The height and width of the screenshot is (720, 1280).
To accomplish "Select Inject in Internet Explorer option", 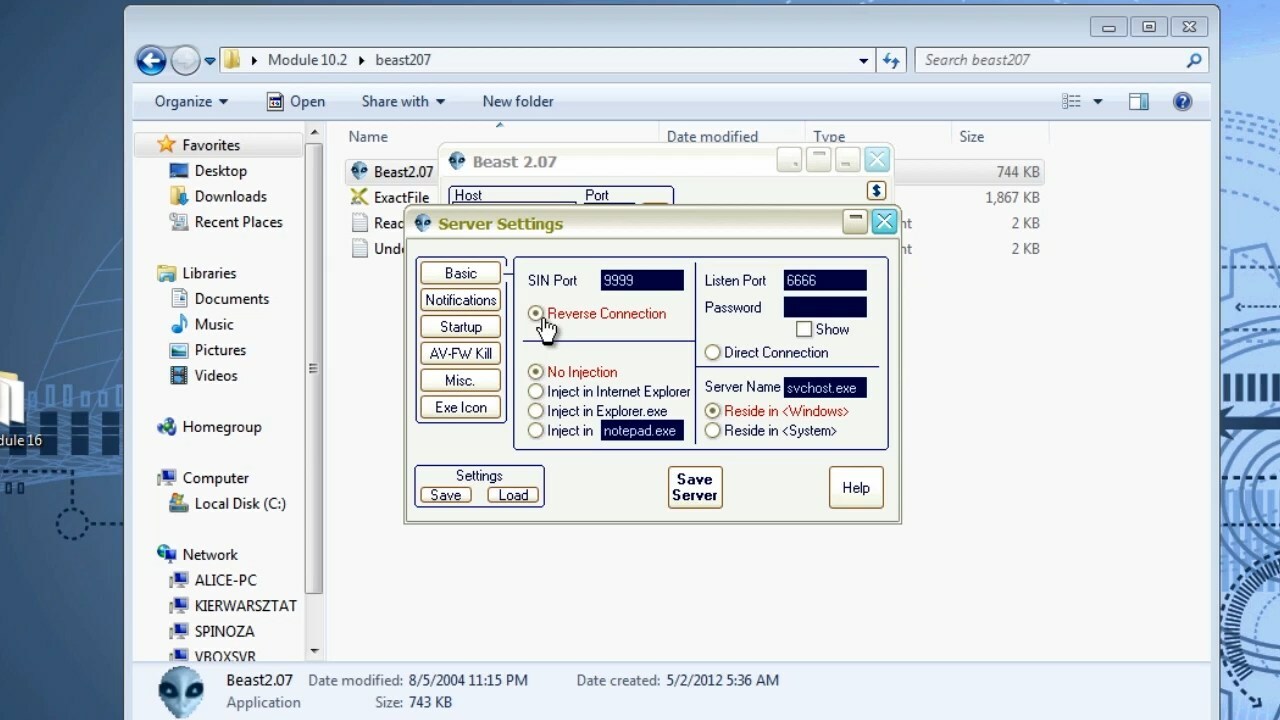I will click(536, 392).
